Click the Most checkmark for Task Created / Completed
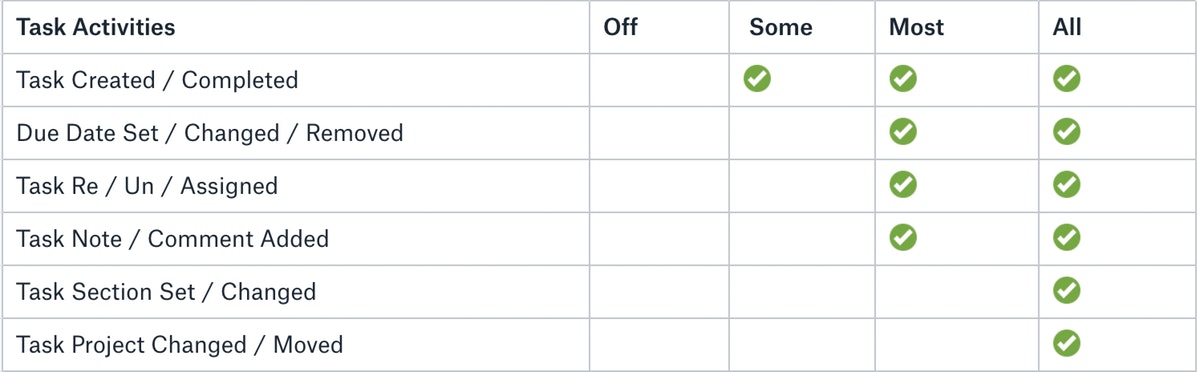The height and width of the screenshot is (372, 1200). click(x=903, y=78)
